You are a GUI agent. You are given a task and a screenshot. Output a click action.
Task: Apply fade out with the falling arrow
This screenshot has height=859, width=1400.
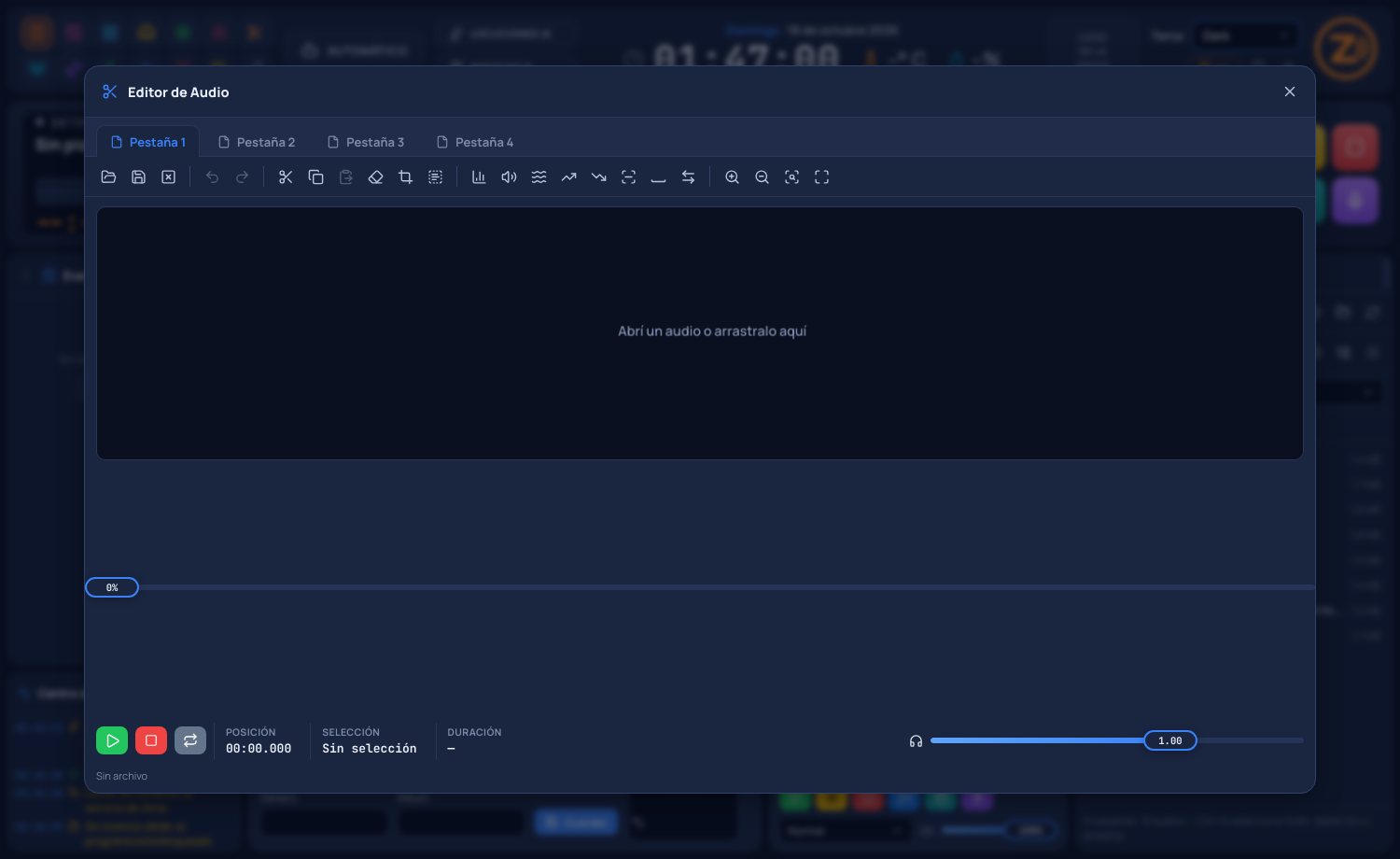coord(598,177)
